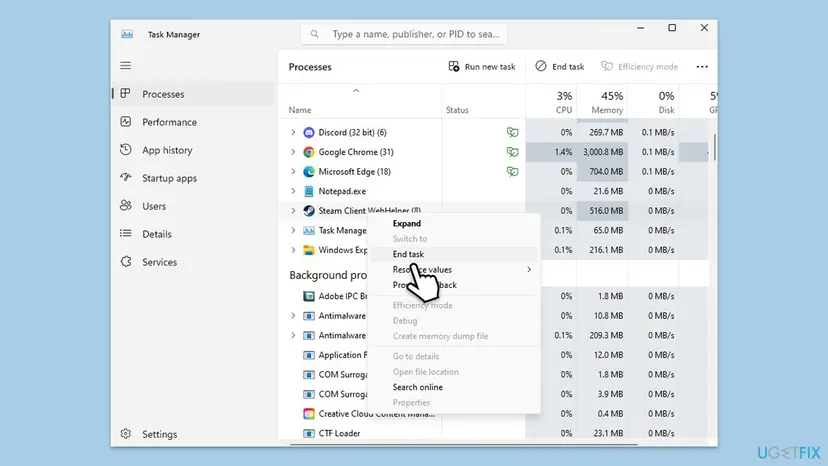828x466 pixels.
Task: Open the hamburger navigation menu
Action: (x=125, y=66)
